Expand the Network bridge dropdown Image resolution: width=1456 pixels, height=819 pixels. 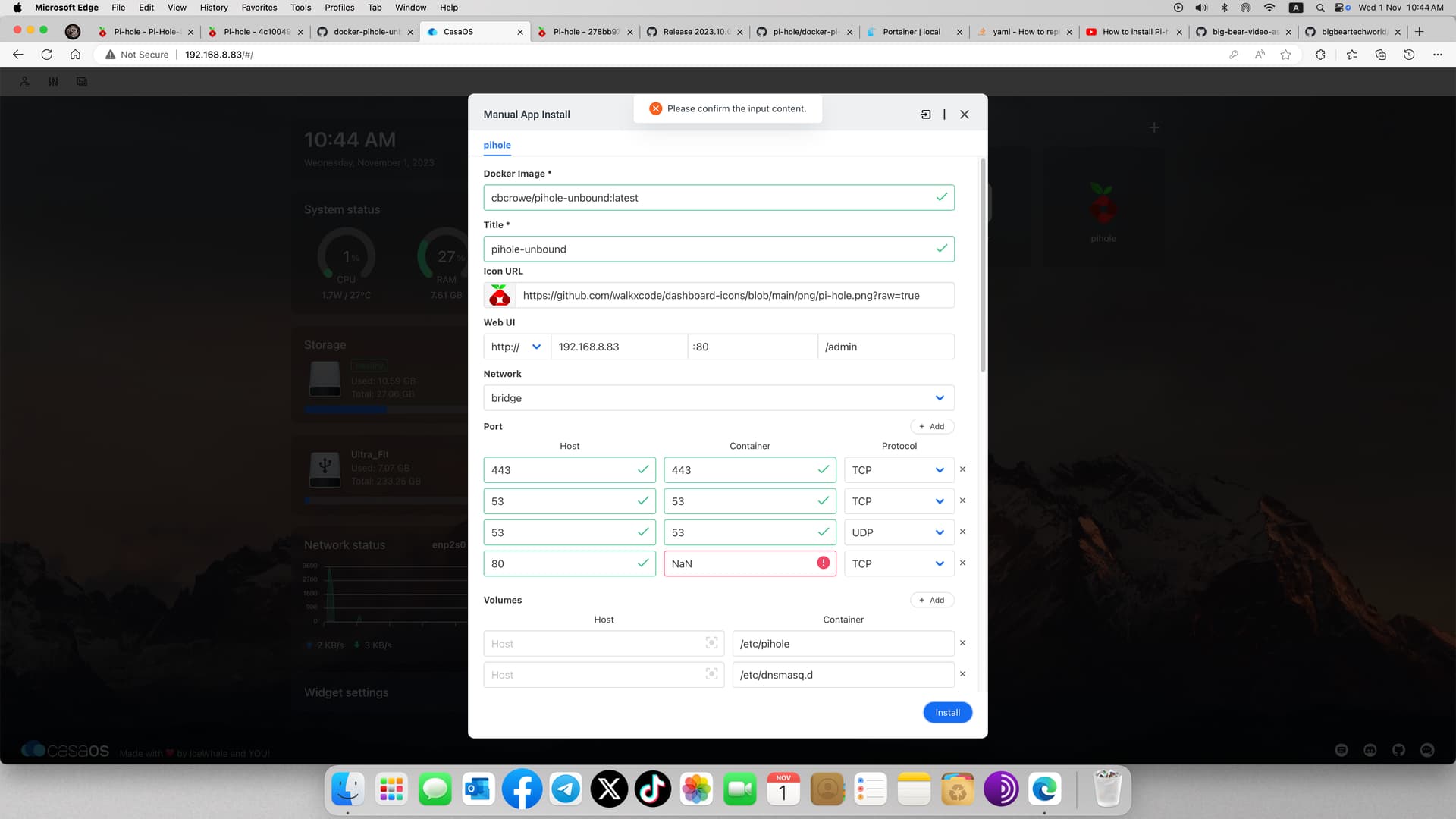click(719, 398)
